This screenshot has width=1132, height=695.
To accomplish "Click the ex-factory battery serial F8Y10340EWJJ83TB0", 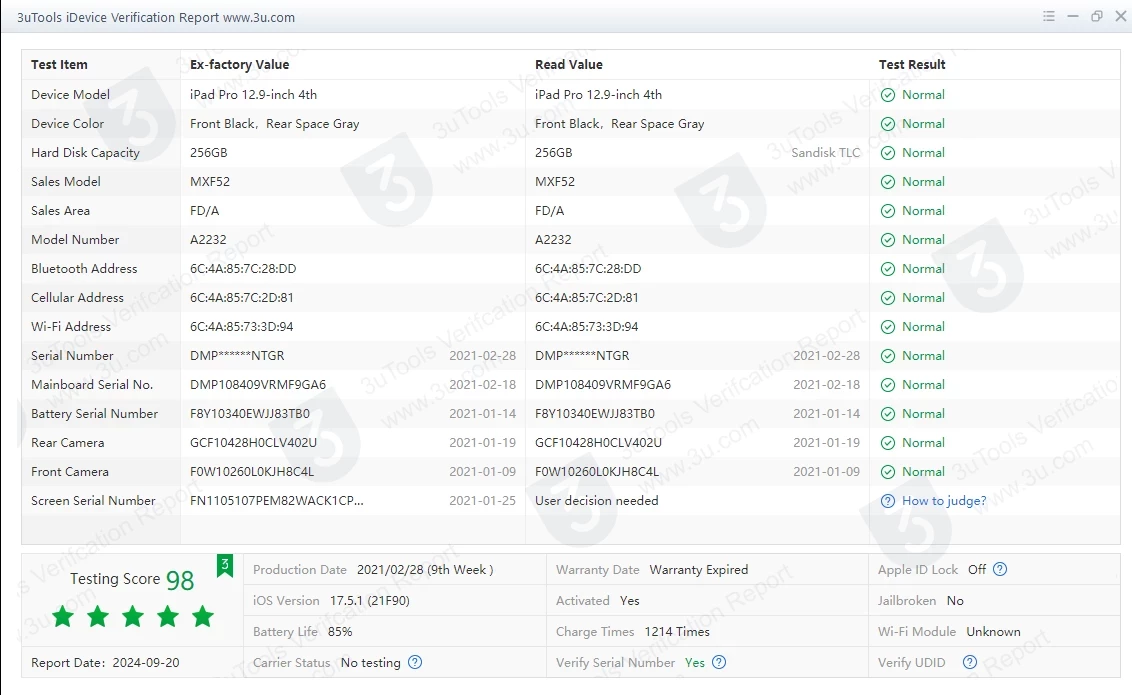I will point(250,414).
